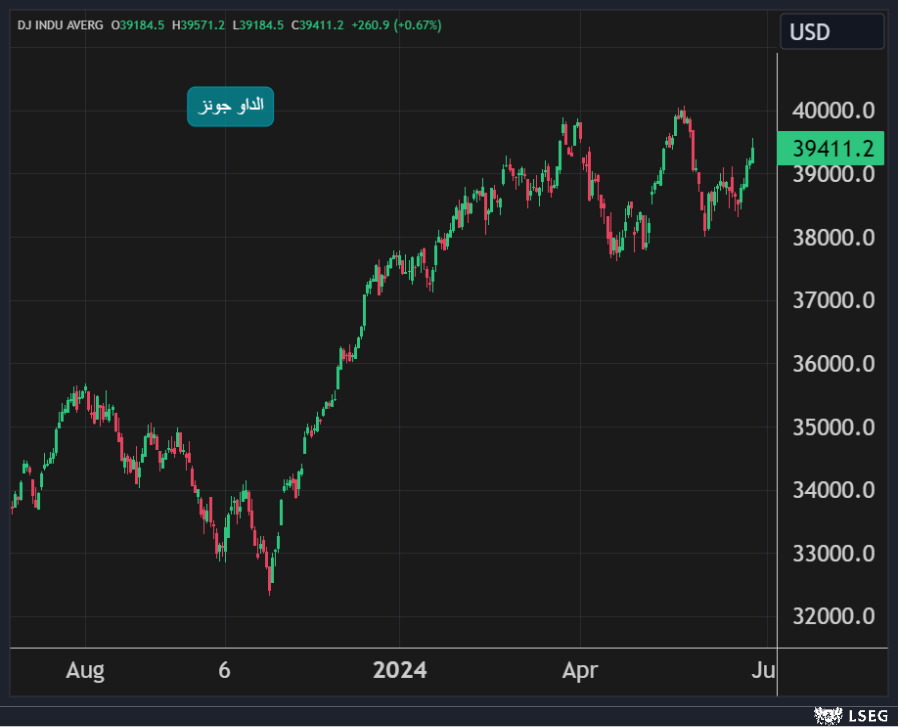Click the 36000.0 price axis label
The height and width of the screenshot is (727, 898).
point(834,364)
